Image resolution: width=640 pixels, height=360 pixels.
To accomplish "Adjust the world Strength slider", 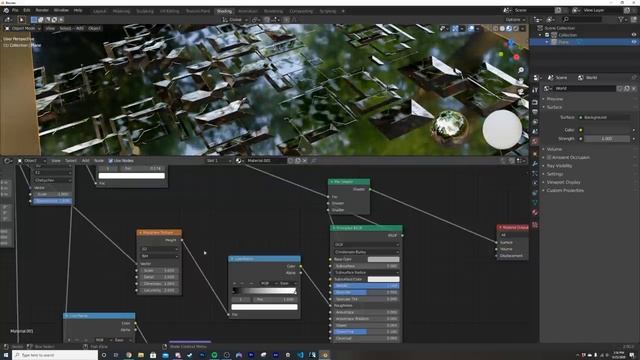I will point(607,139).
